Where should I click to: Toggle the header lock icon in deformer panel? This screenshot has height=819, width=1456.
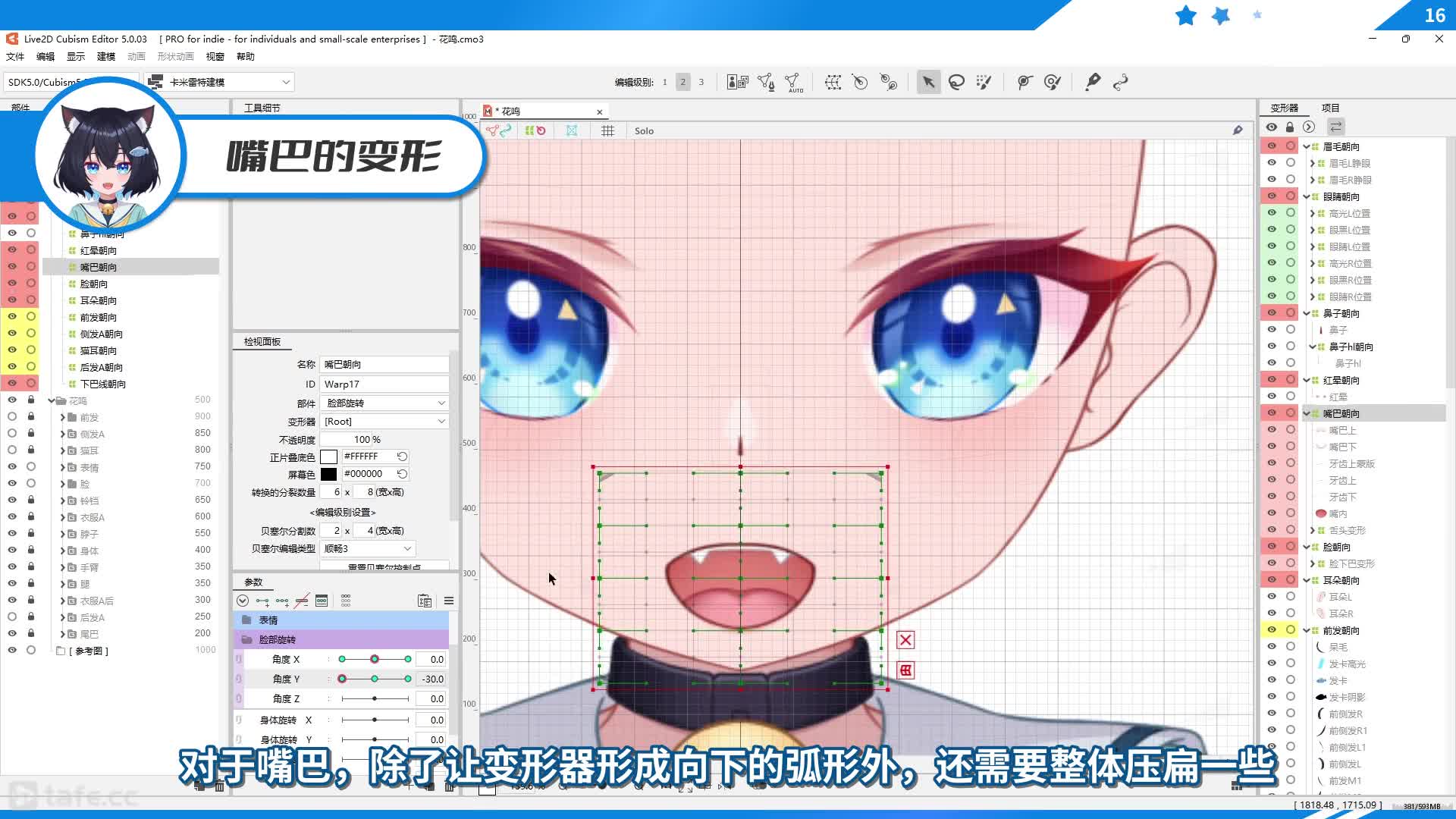coord(1290,127)
